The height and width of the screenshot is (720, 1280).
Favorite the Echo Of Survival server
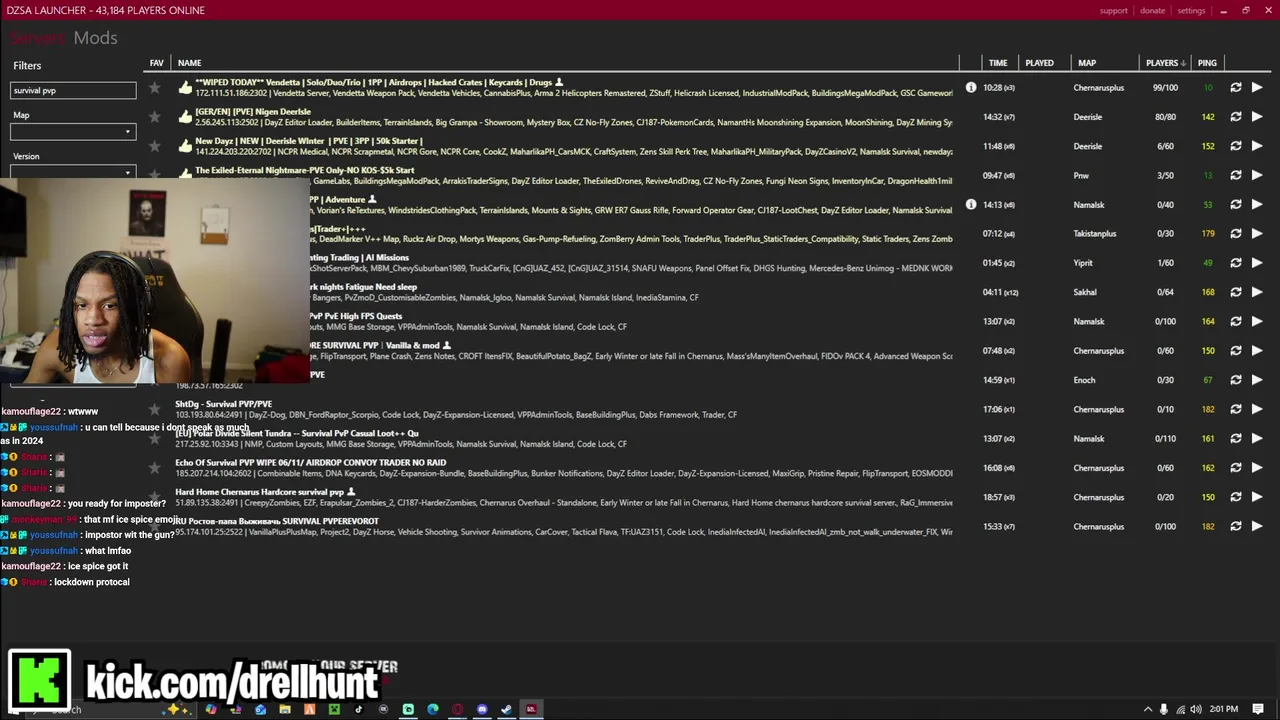155,468
